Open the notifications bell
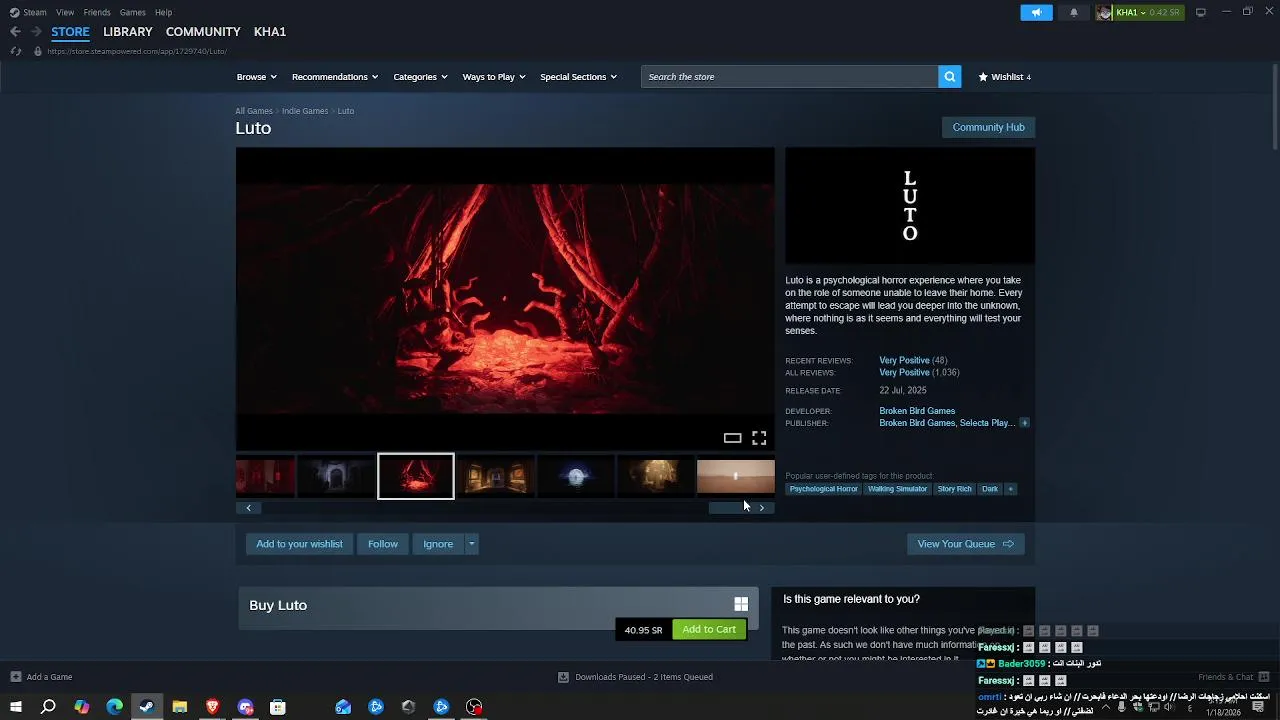 click(x=1074, y=12)
